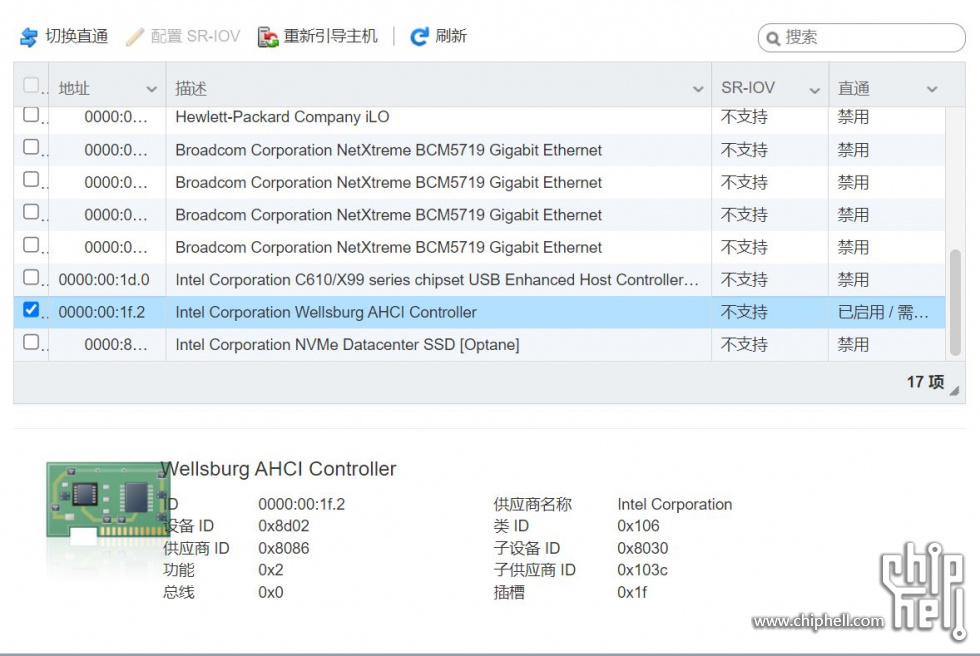Sort by the SR-IOV column header

tap(748, 88)
